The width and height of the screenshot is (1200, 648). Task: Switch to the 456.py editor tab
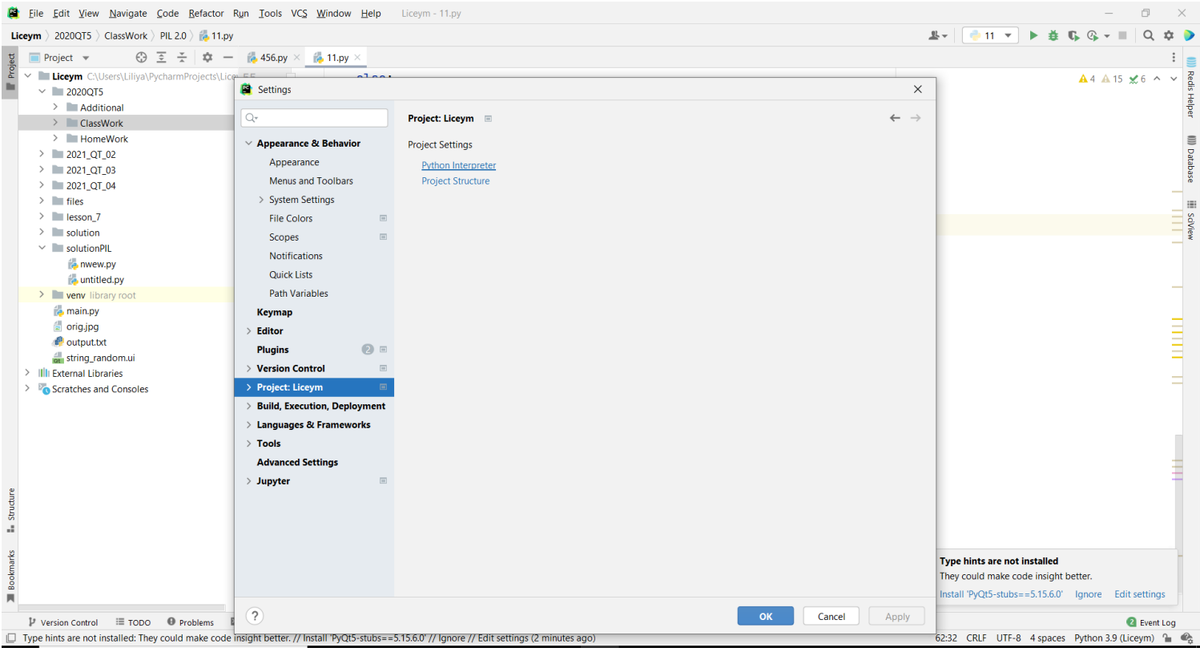coord(273,57)
